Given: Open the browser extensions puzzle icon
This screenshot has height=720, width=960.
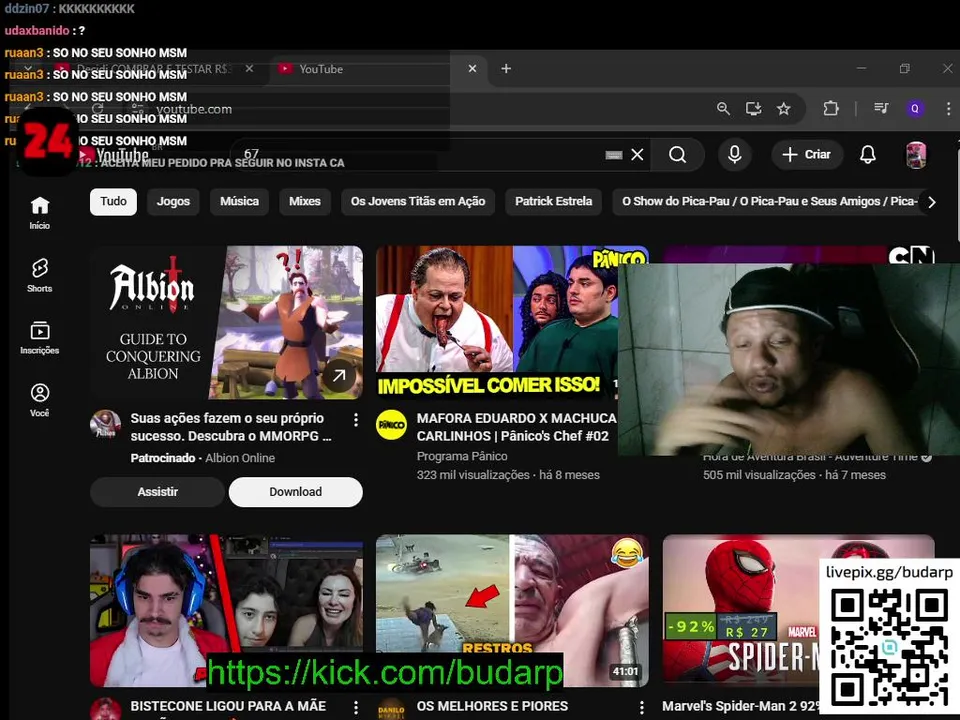Looking at the screenshot, I should click(x=831, y=109).
